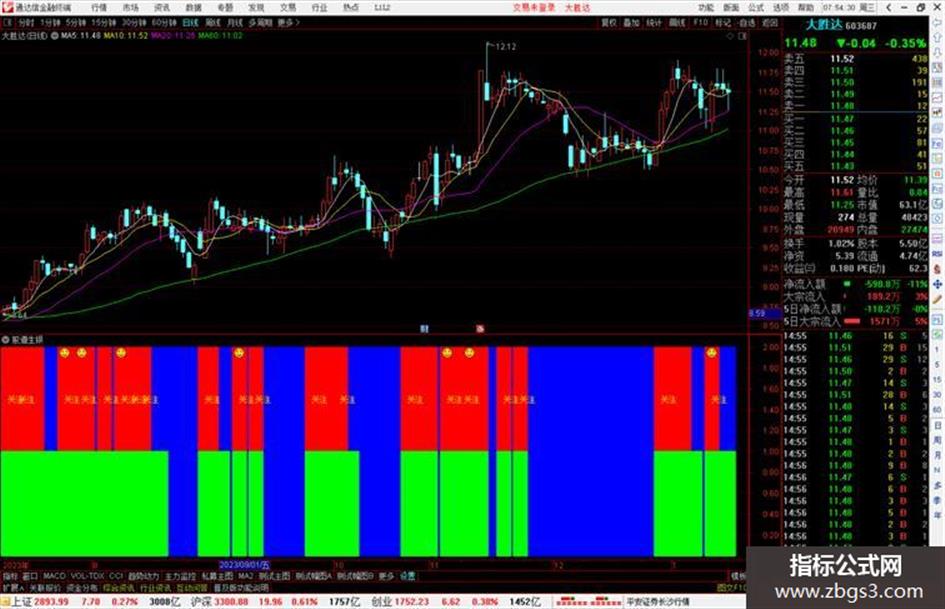Open the 多周期 view
The image size is (945, 609).
pyautogui.click(x=260, y=22)
